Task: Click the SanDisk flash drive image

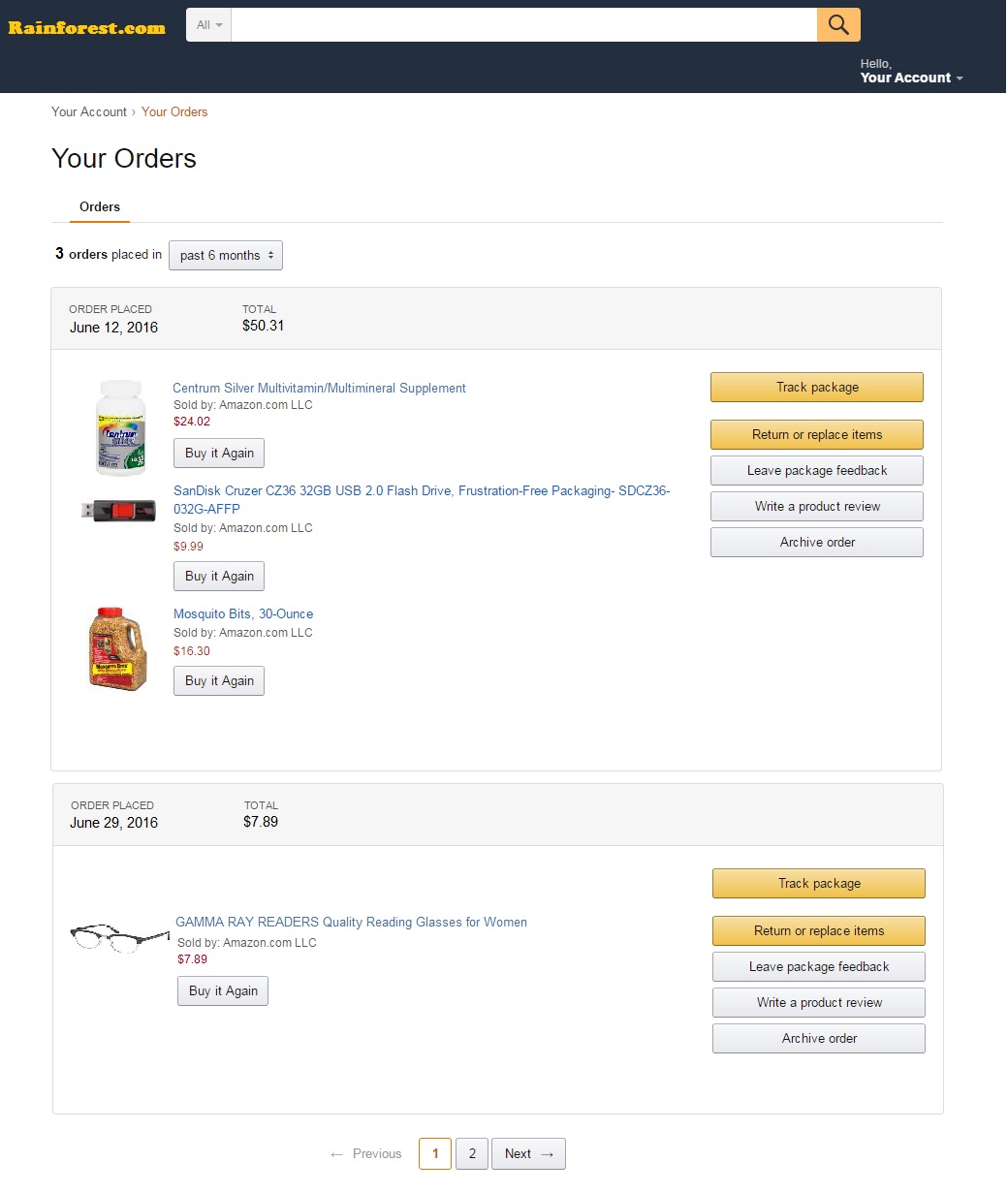Action: [x=118, y=510]
